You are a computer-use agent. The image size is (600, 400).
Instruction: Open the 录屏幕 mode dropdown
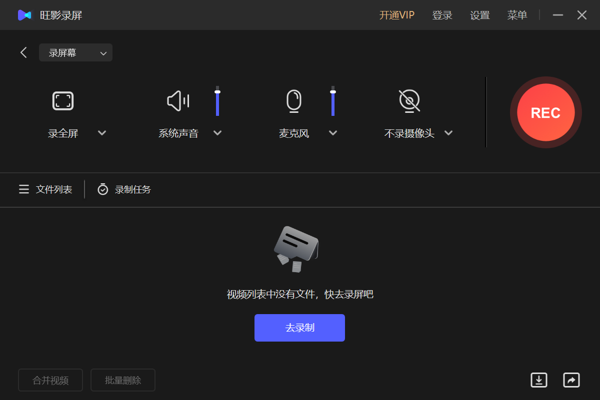coord(76,53)
